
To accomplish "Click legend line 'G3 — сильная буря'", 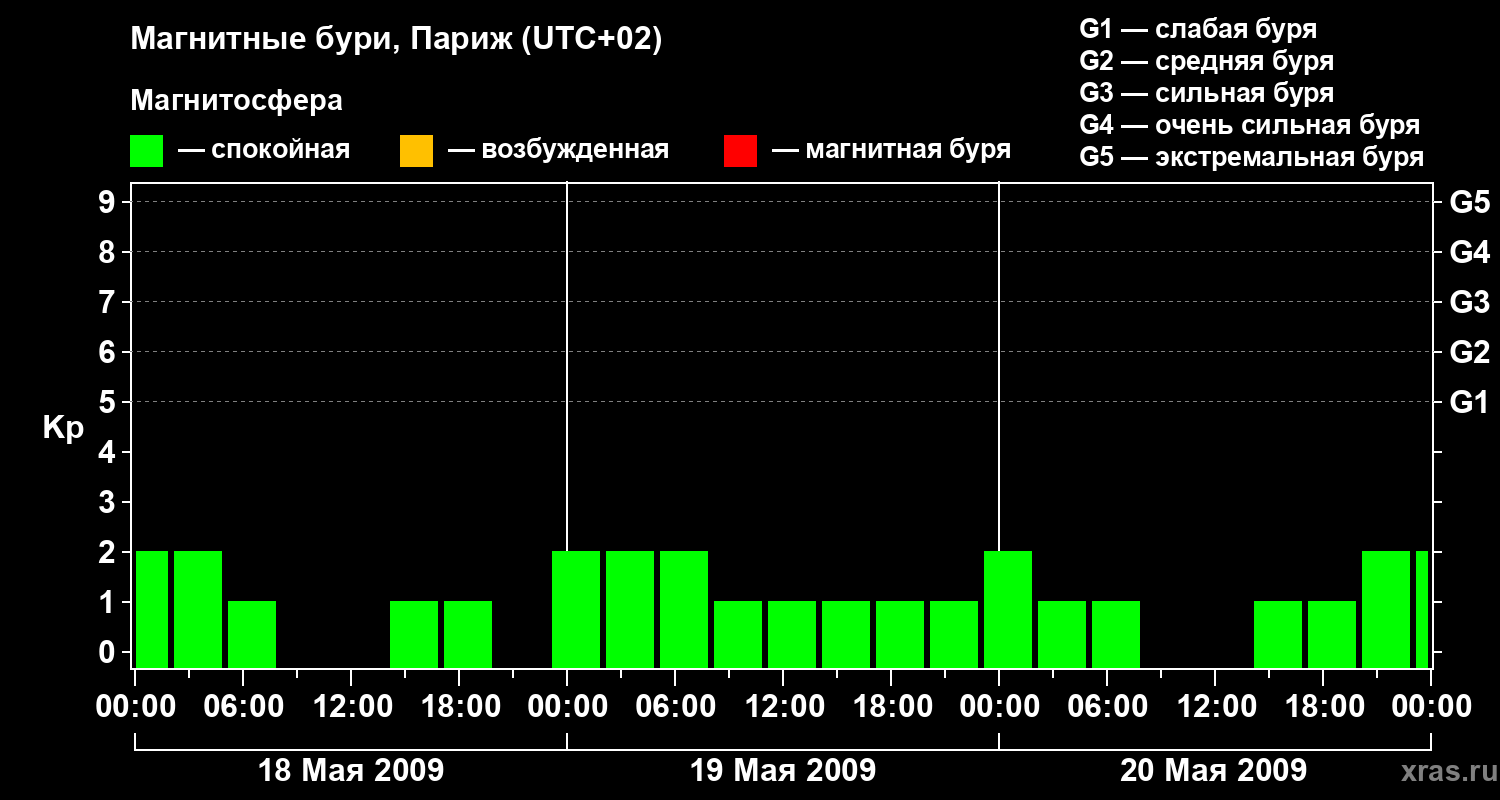I will pyautogui.click(x=1206, y=93).
